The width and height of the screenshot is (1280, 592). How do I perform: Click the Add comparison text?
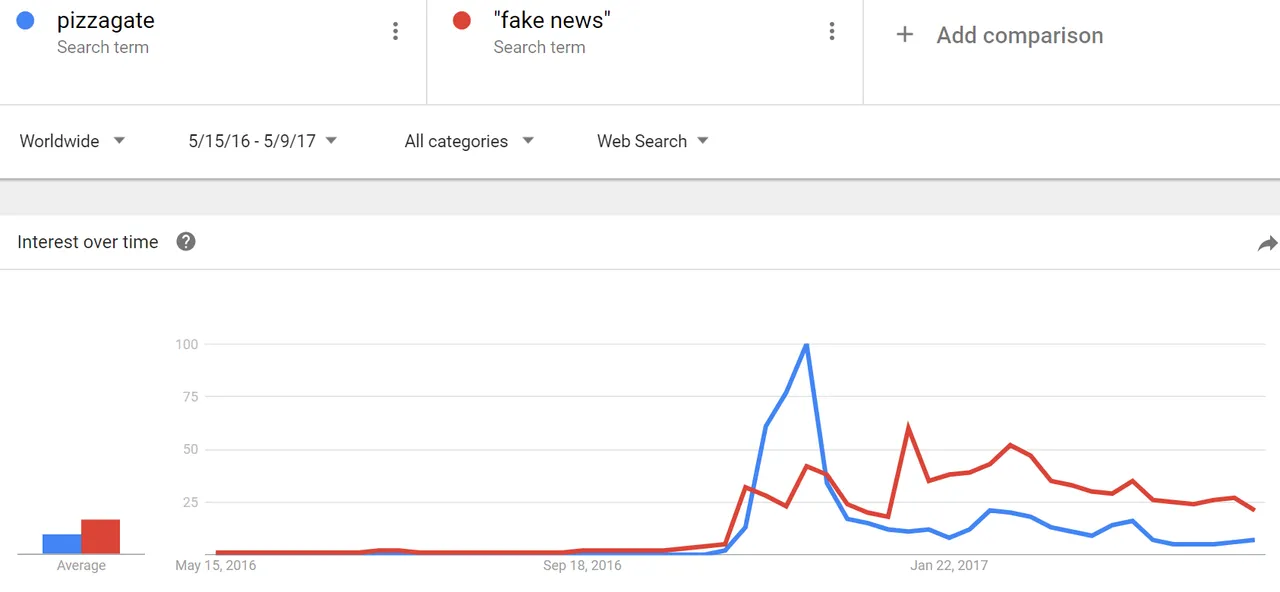coord(1020,35)
